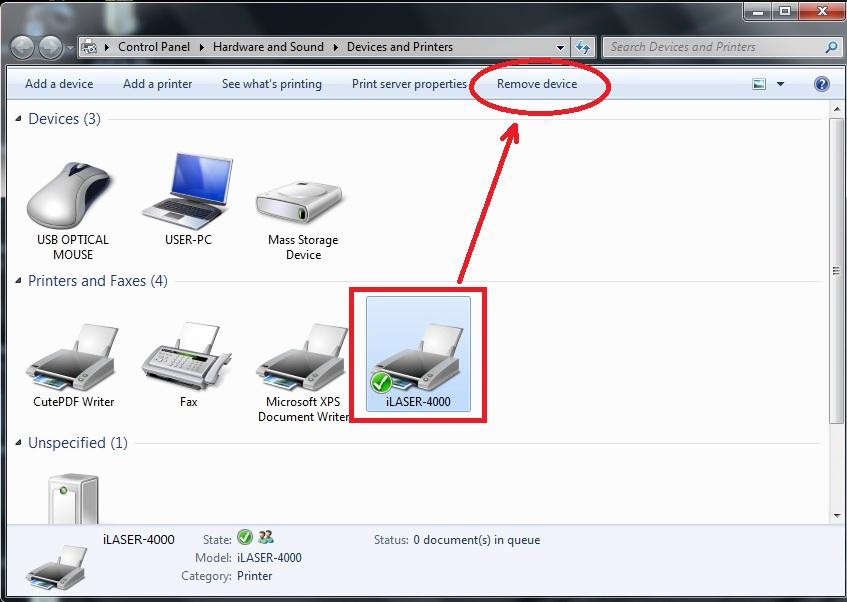Select the iLASER-4000 printer icon

(x=418, y=357)
